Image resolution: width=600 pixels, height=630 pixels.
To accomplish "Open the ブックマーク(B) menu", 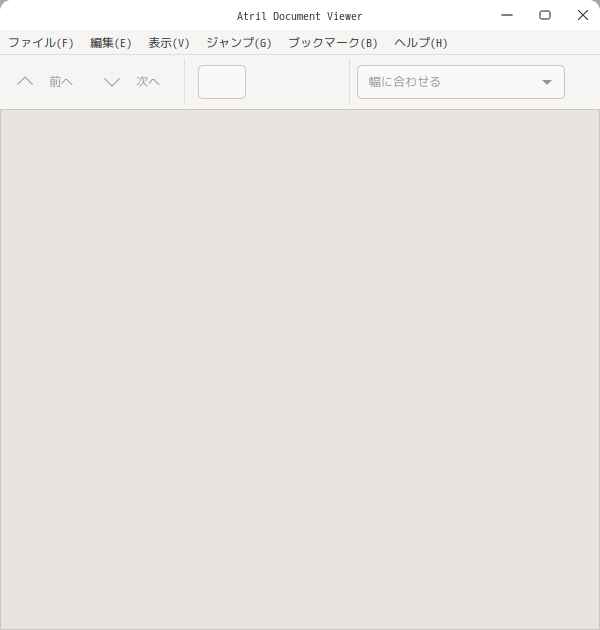I will point(333,43).
